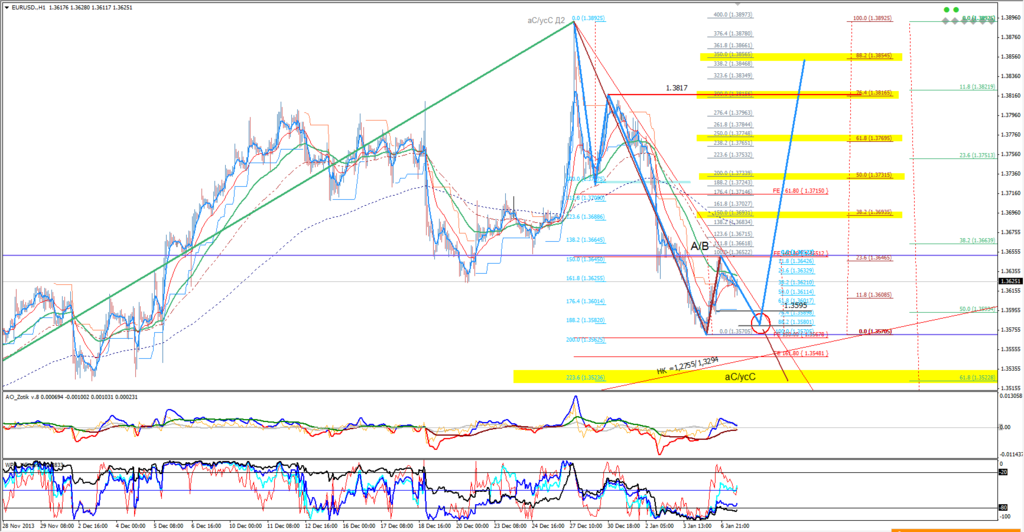1024x532 pixels.
Task: Click the 28 Nov 2013 date on time axis
Action: click(20, 525)
